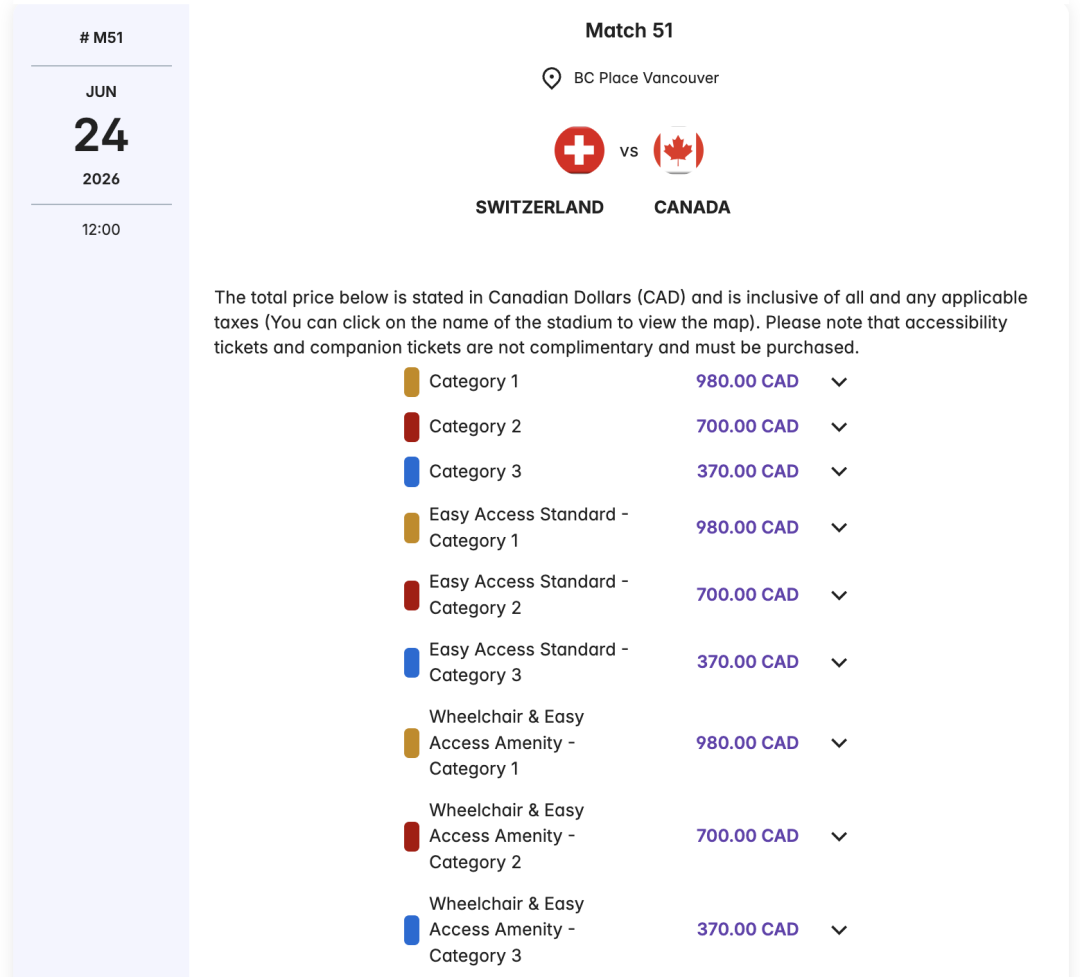Expand Wheelchair & Easy Access Amenity Category 3
1080x977 pixels.
point(839,930)
